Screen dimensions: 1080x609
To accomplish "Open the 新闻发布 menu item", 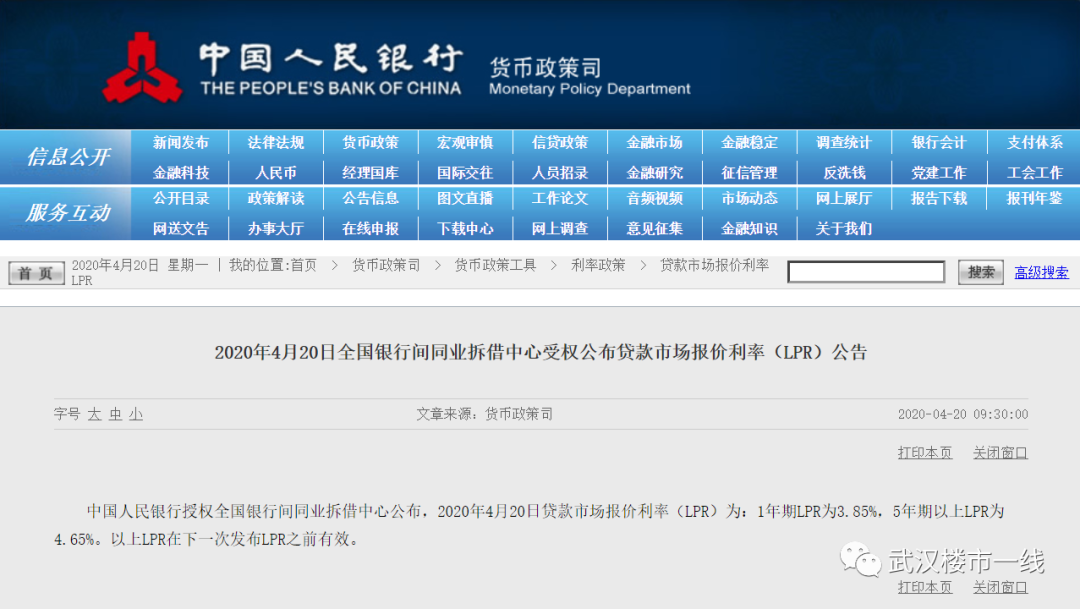I will (x=181, y=143).
